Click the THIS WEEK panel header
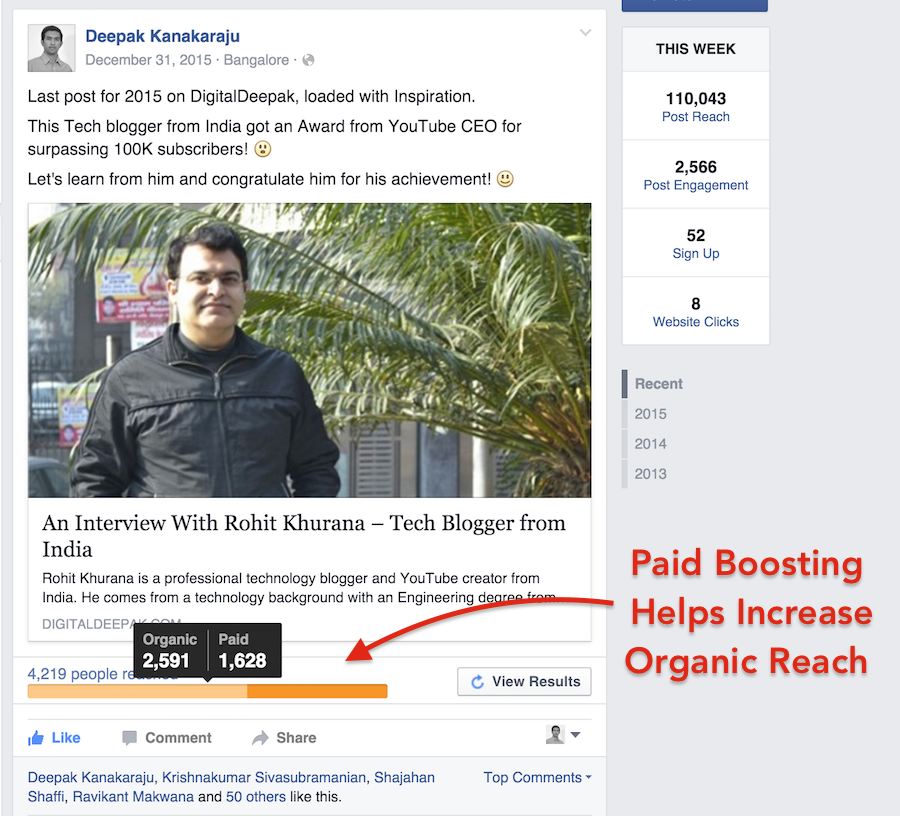 click(696, 49)
